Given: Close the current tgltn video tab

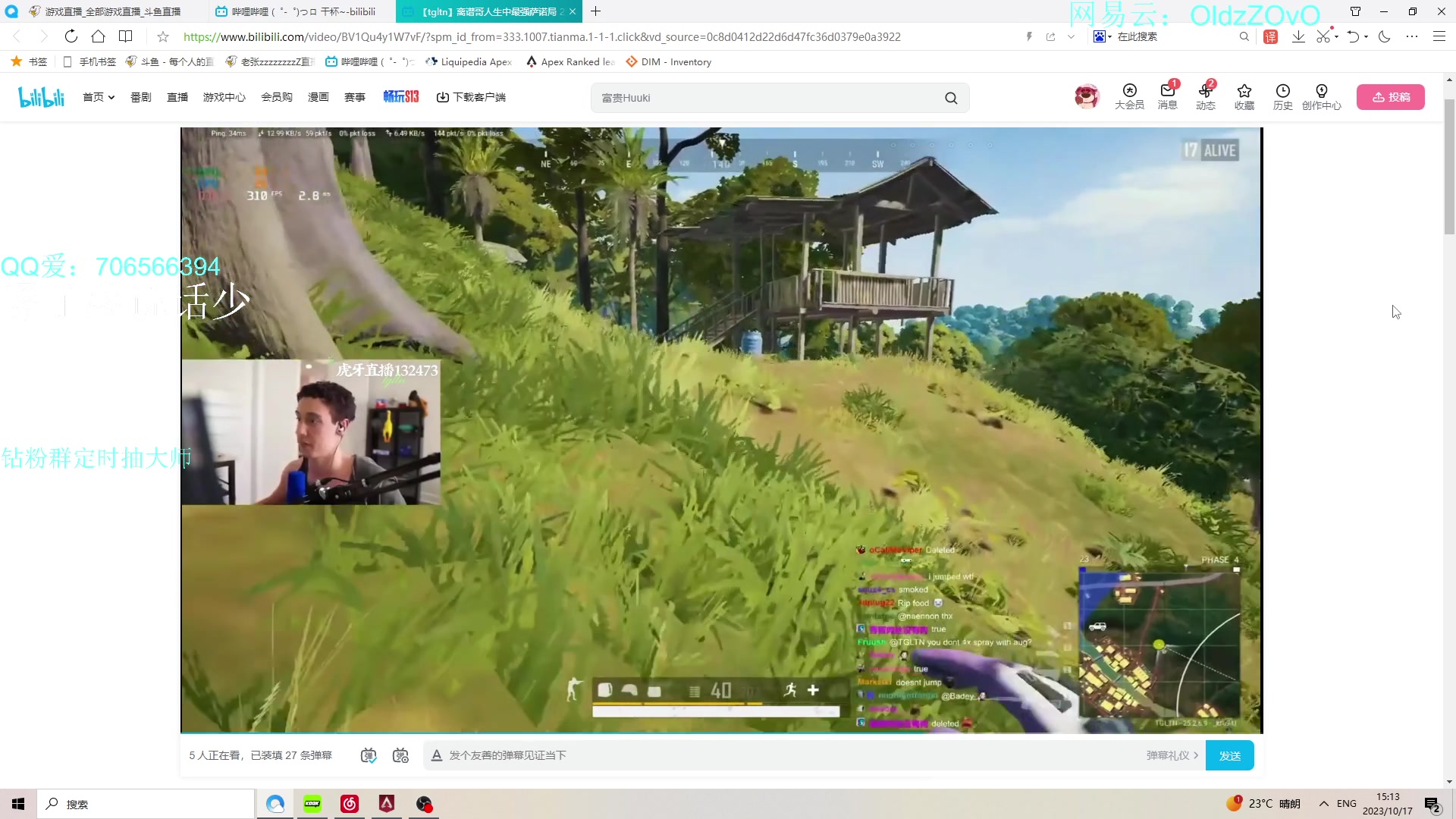Looking at the screenshot, I should tap(573, 11).
